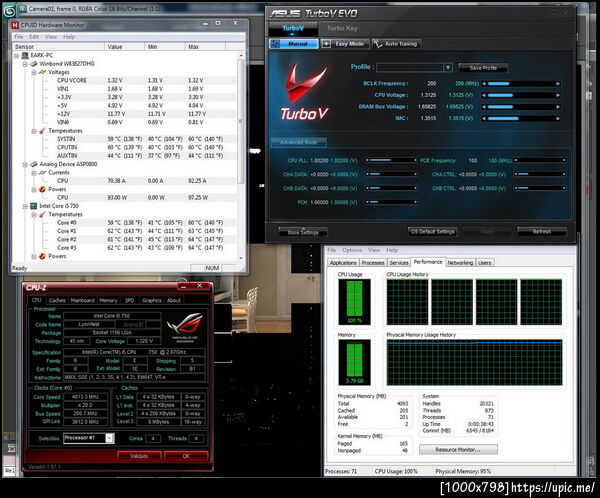600x498 pixels.
Task: Decrease BCLK Frequency with left arrow
Action: pos(484,83)
